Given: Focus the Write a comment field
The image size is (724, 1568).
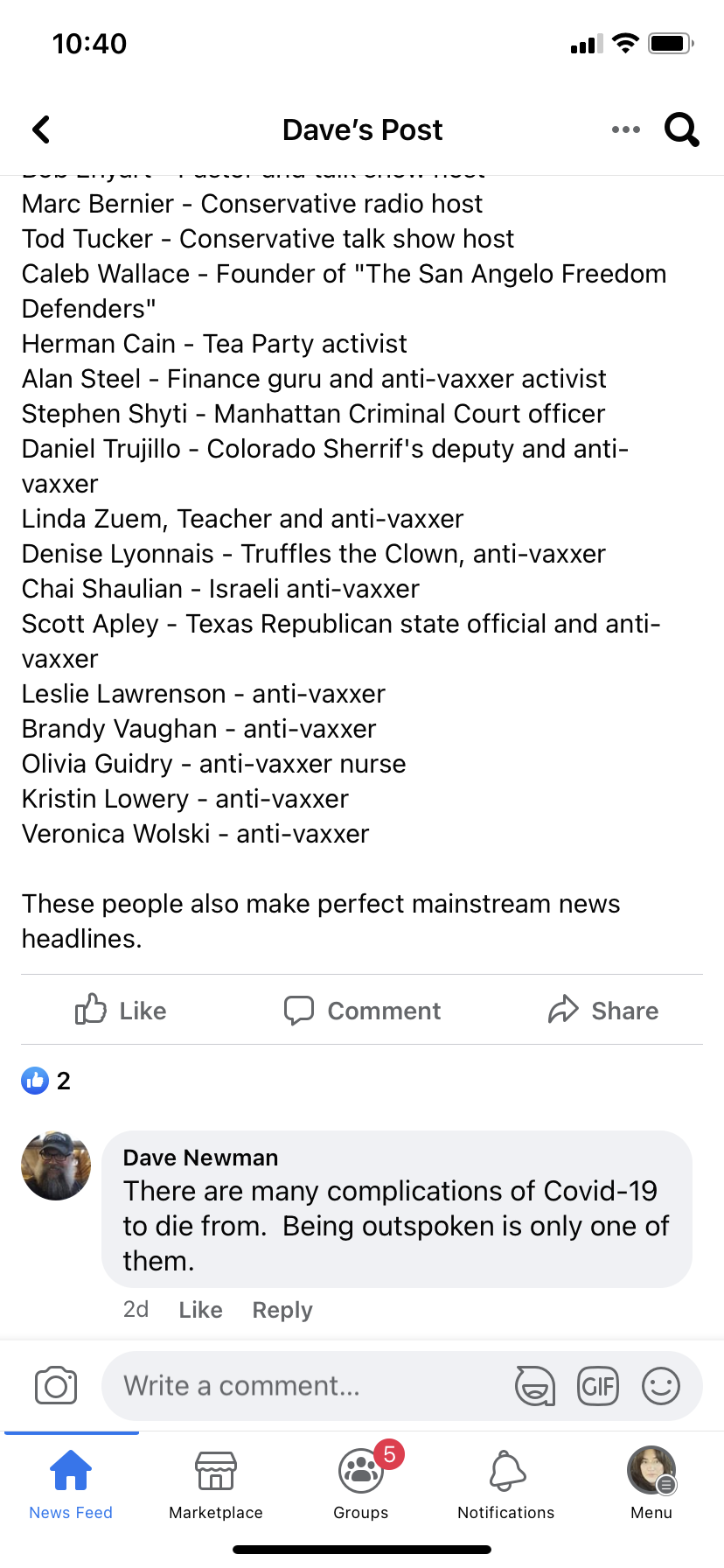Looking at the screenshot, I should pos(306,1386).
